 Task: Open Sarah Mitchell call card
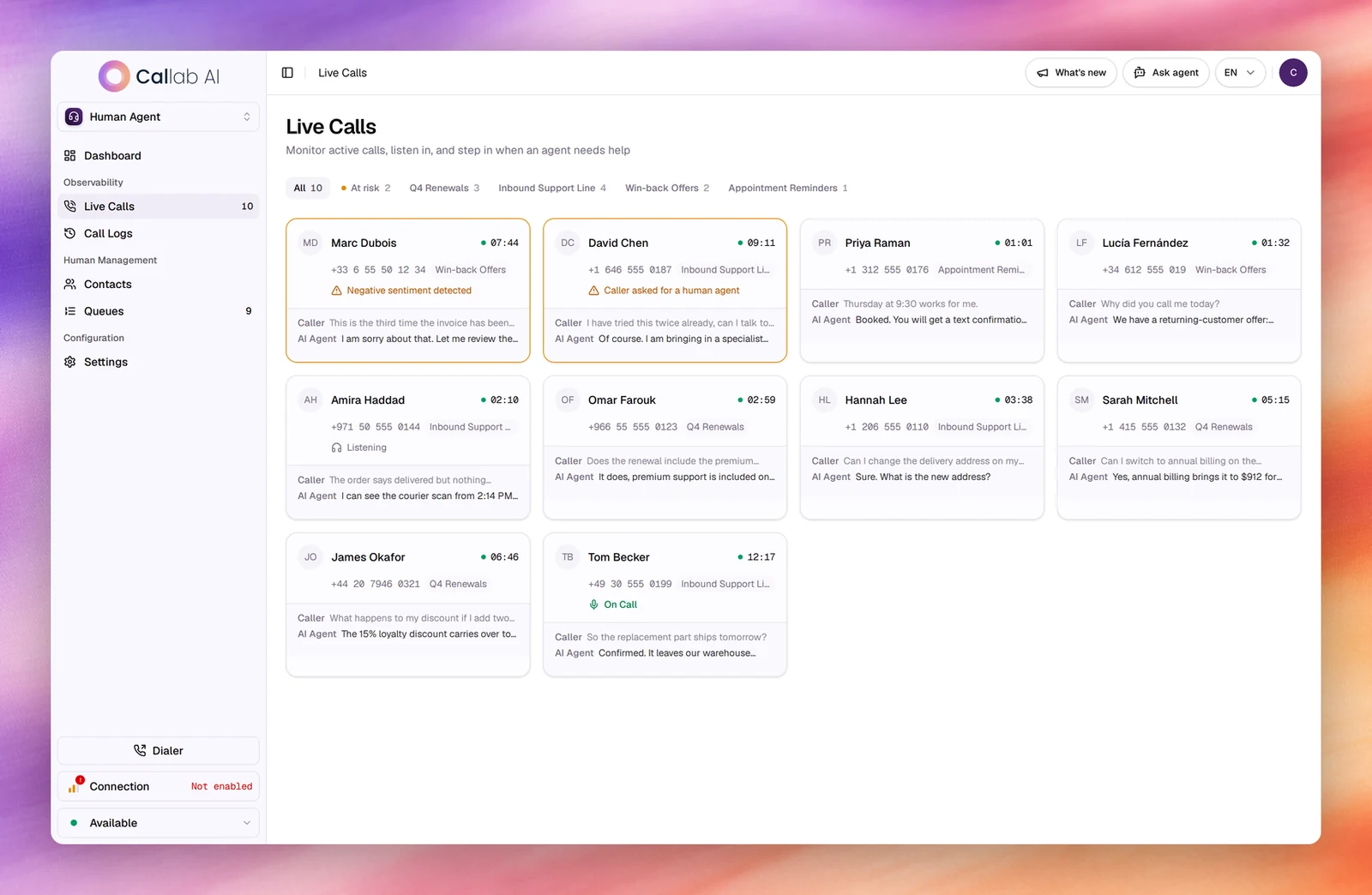(1179, 447)
